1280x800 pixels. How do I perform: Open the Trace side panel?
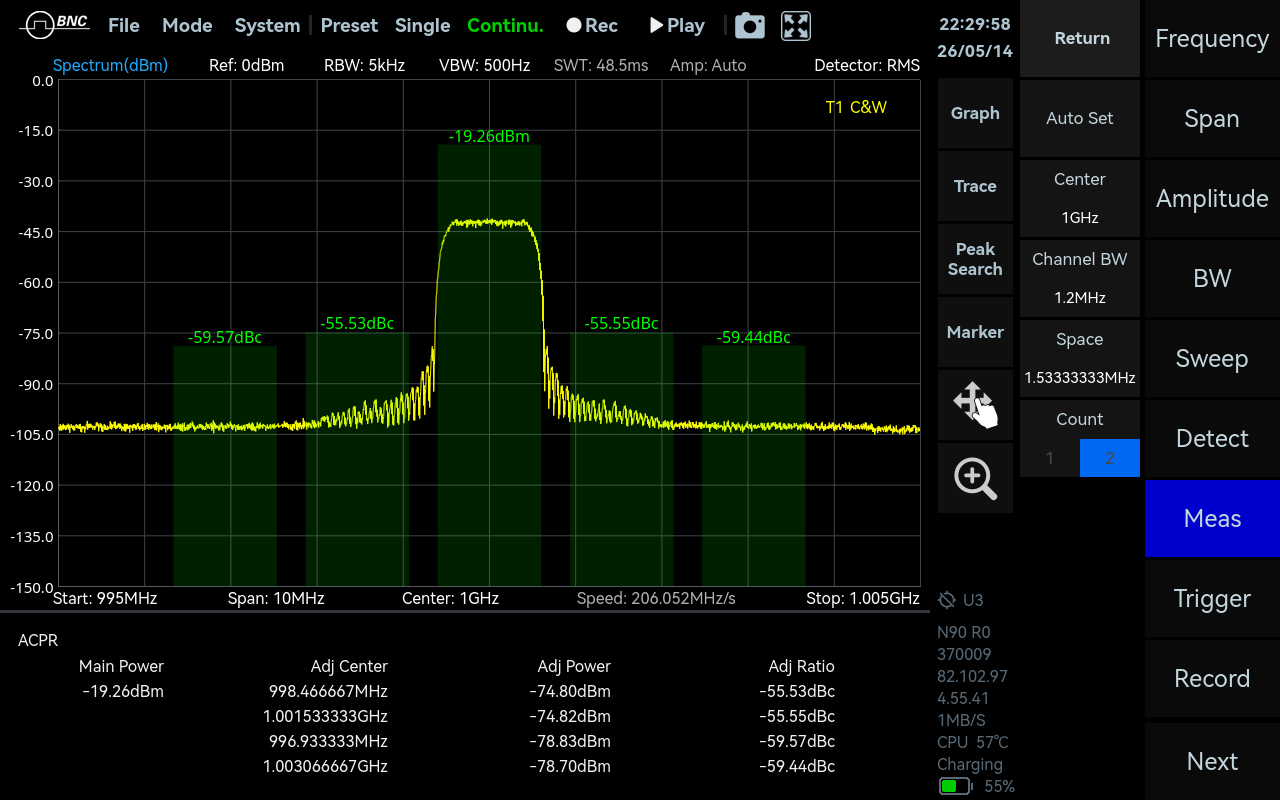click(x=975, y=186)
